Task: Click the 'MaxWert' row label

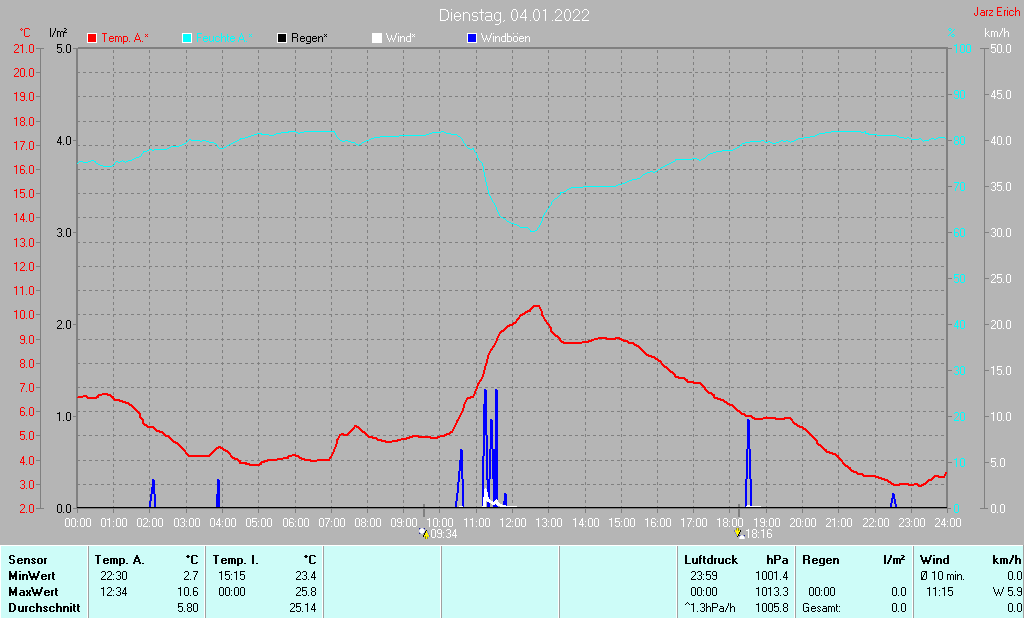Action: [33, 592]
